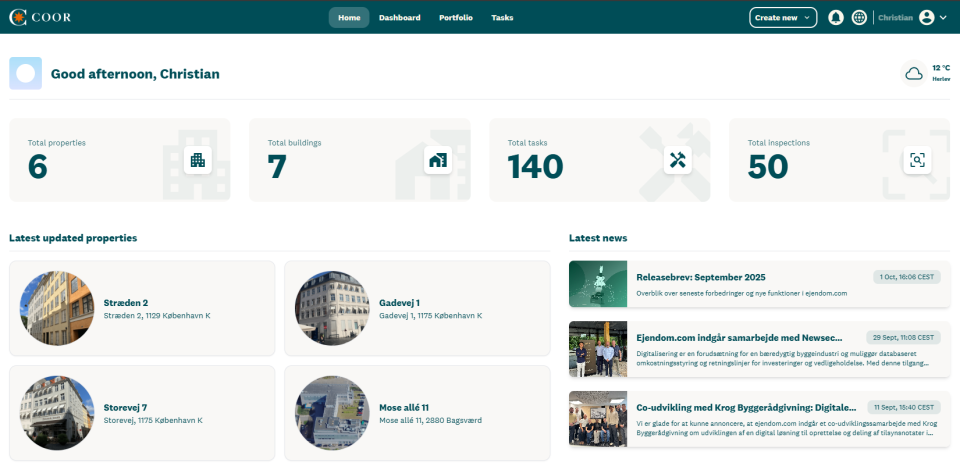
Task: Click the Total tasks tools icon
Action: [677, 160]
